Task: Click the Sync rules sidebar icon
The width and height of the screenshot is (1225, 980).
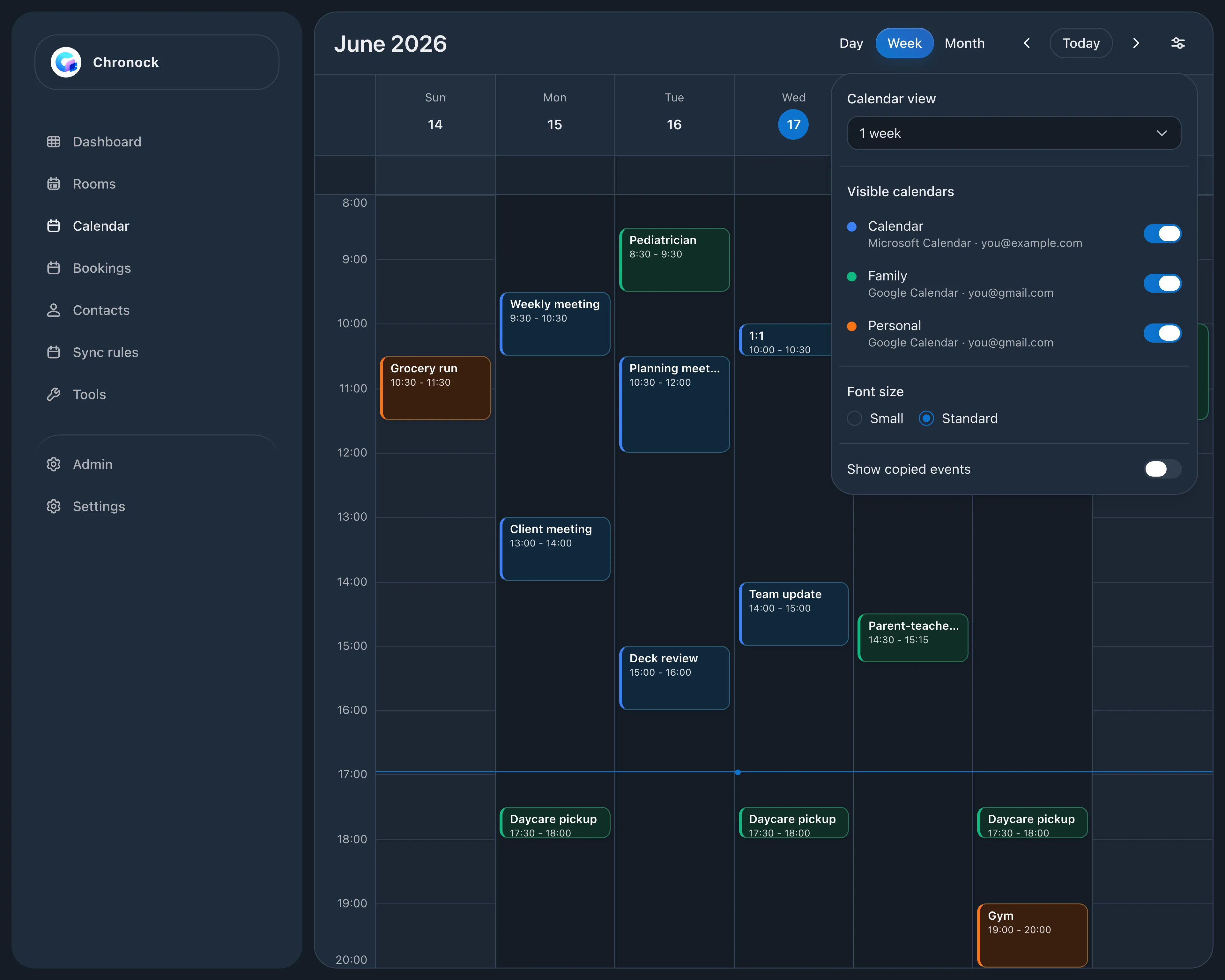Action: [x=53, y=352]
